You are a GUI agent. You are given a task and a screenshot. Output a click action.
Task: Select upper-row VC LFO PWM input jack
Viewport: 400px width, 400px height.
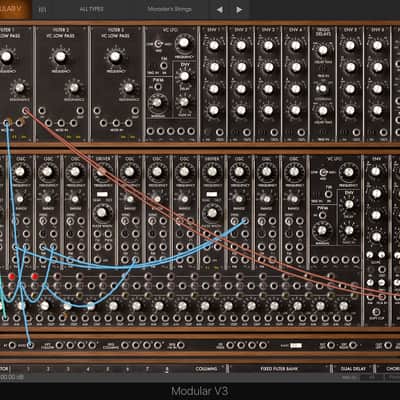click(x=158, y=87)
